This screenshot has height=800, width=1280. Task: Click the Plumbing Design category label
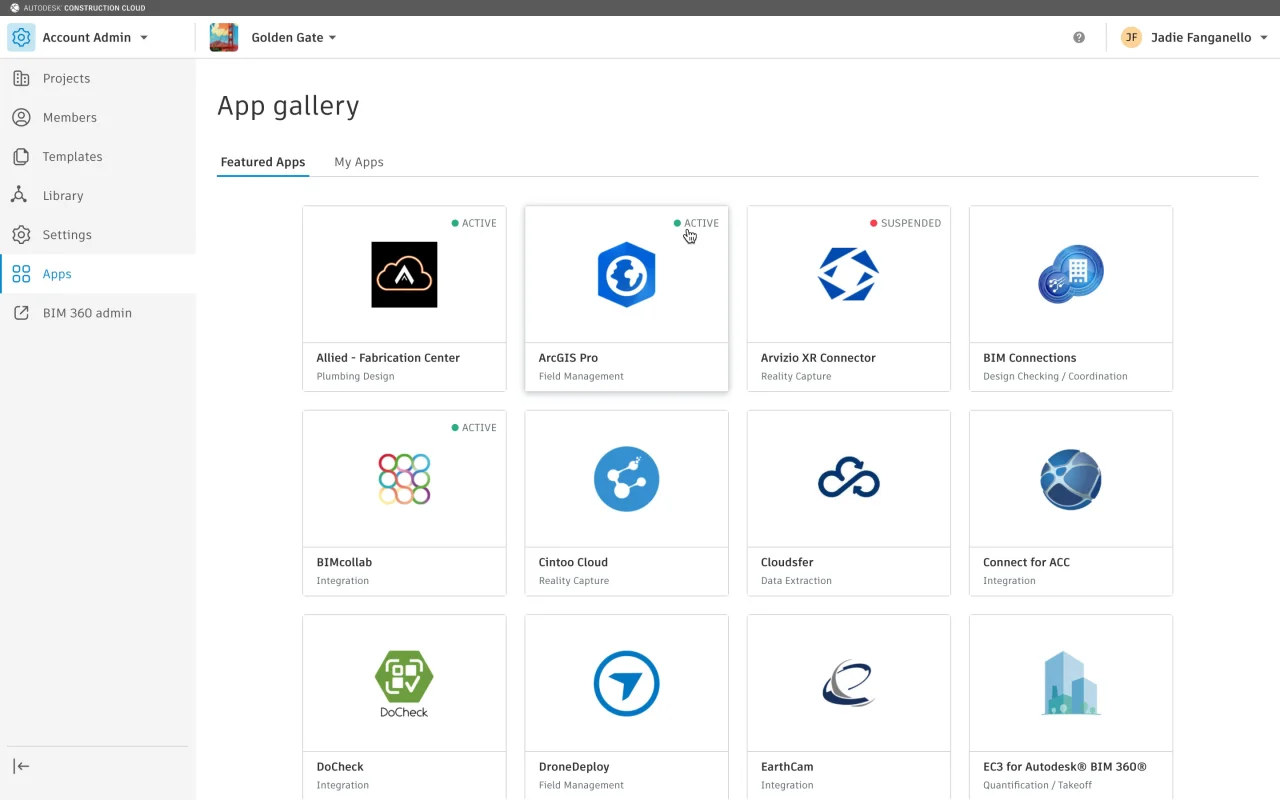coord(355,376)
